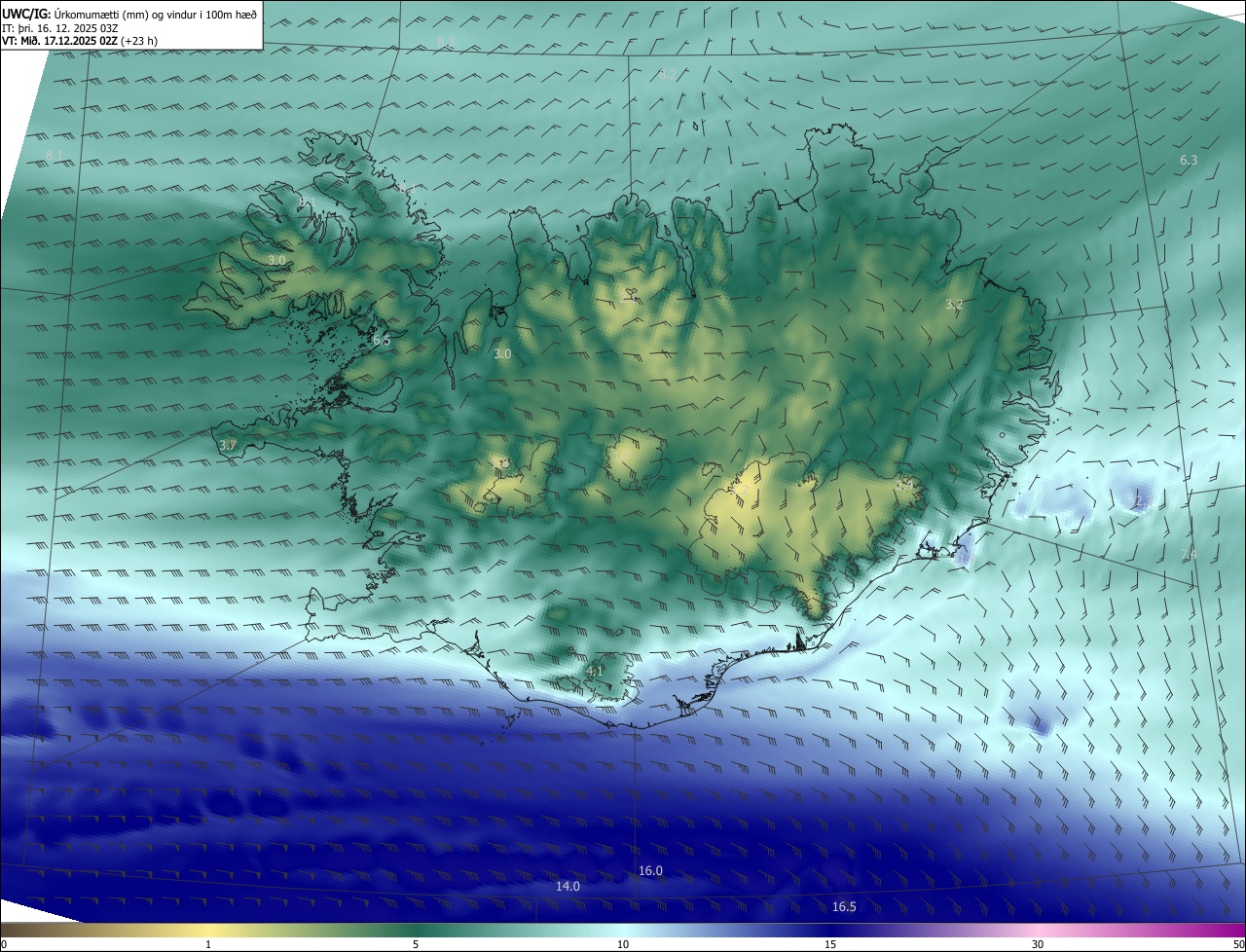Click the 8.2 value on the map
Viewport: 1246px width, 952px height.
668,75
